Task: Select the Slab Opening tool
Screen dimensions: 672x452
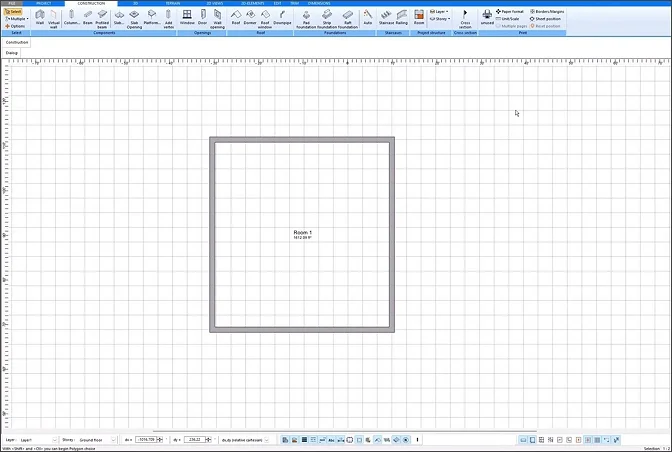Action: pos(134,19)
